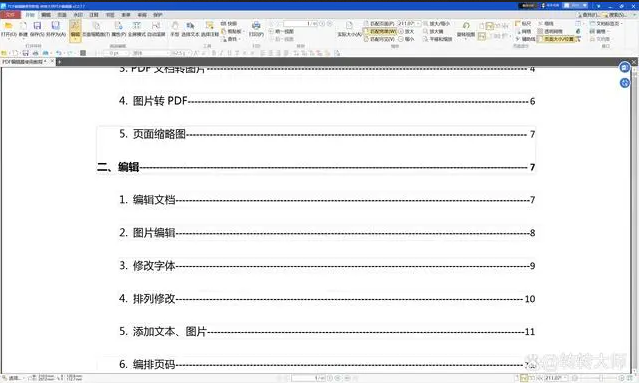Click the 搜索 button at the top right
Image resolution: width=639 pixels, height=383 pixels.
coord(615,15)
